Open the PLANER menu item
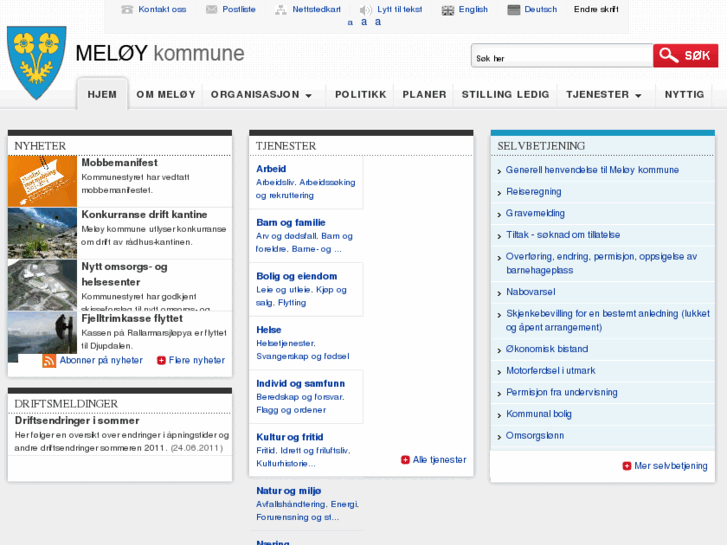Screen dimensions: 727x545 tap(424, 95)
